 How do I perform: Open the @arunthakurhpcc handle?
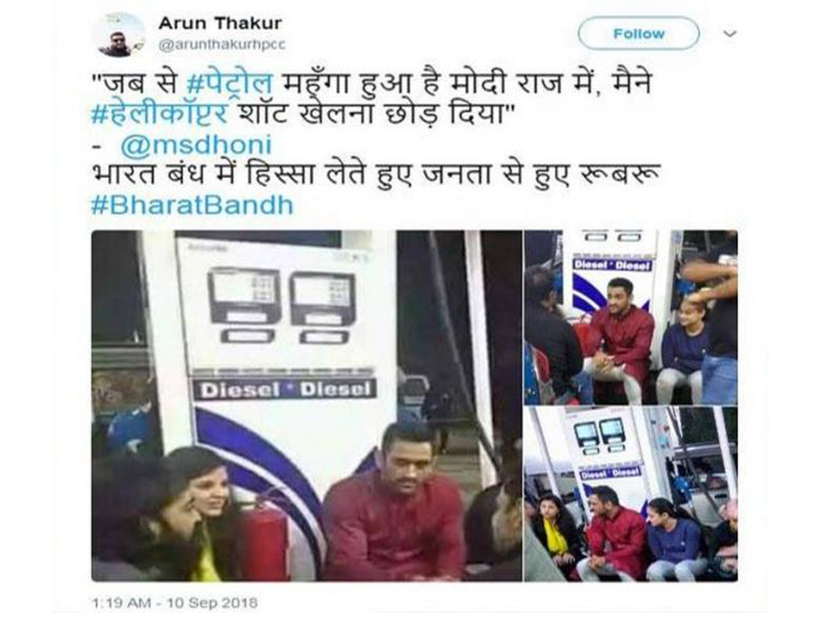point(222,45)
